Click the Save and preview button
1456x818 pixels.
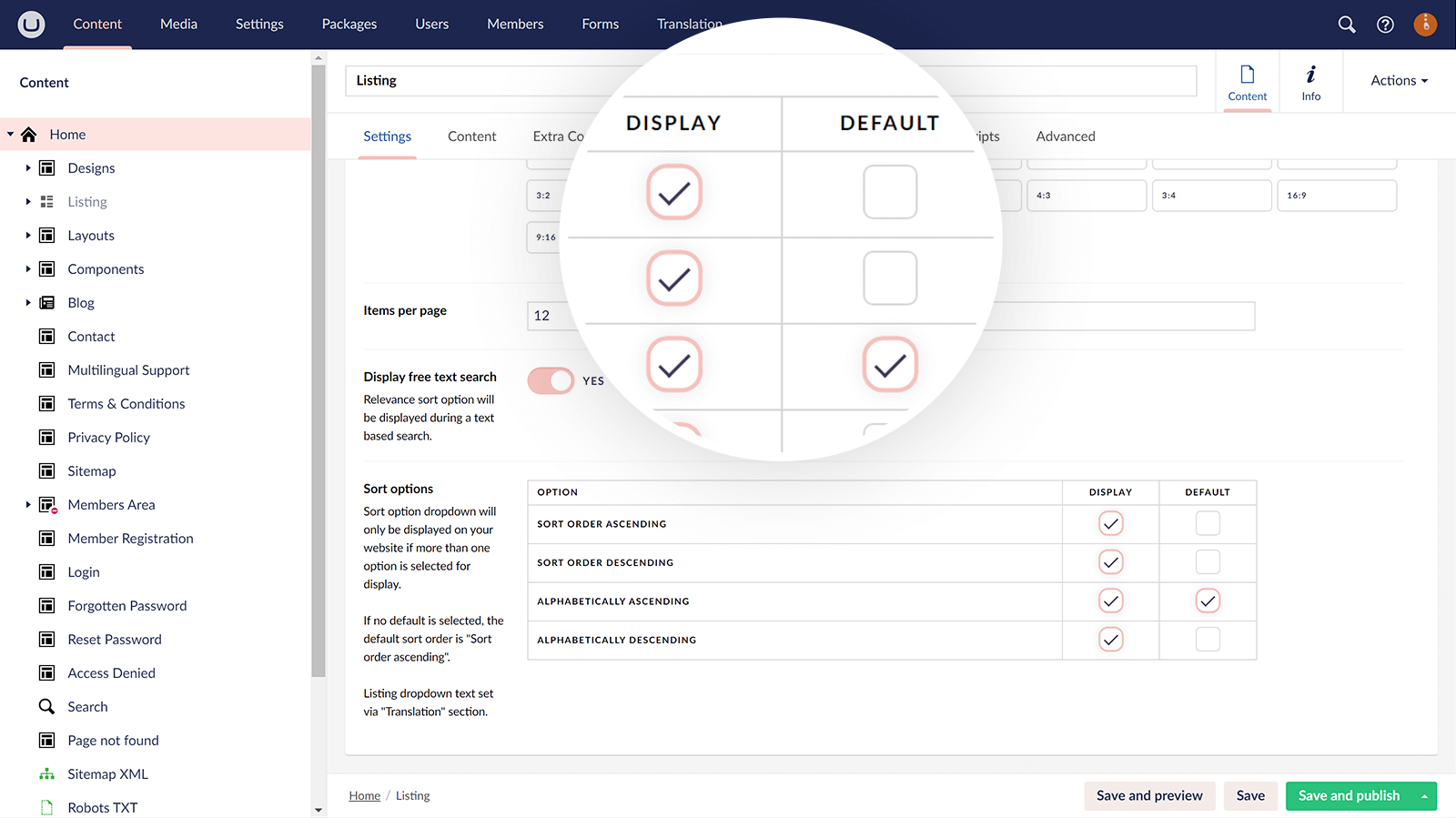1149,796
